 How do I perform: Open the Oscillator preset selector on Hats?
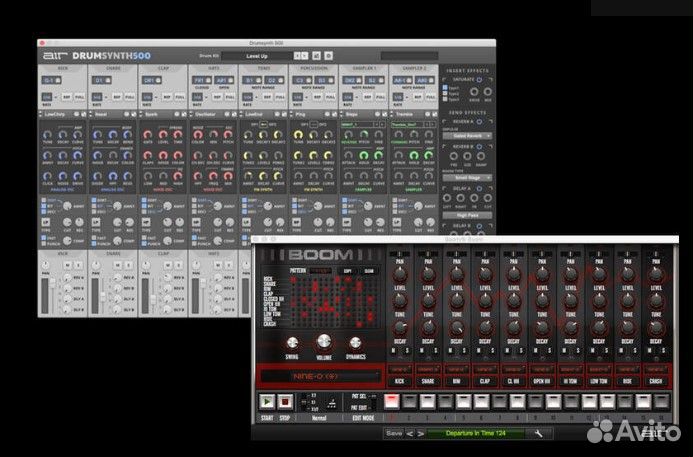coord(207,114)
